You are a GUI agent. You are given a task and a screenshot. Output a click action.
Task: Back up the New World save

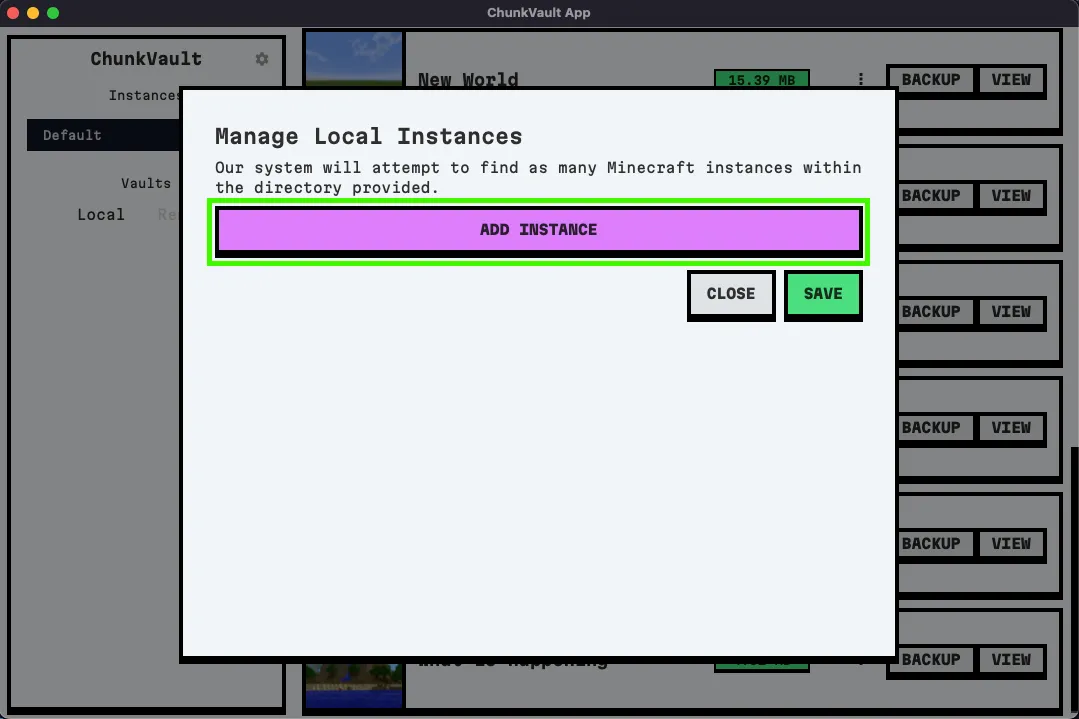[929, 80]
